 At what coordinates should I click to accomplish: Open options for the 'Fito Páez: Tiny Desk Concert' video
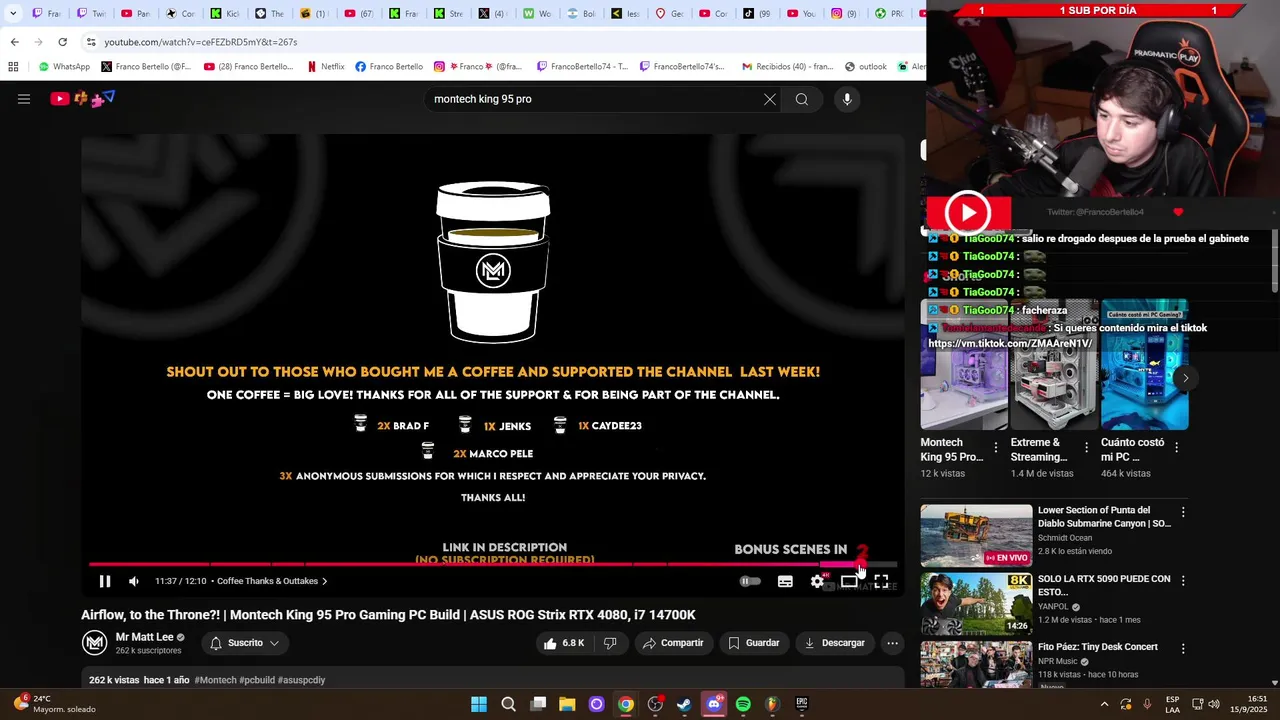click(x=1183, y=648)
